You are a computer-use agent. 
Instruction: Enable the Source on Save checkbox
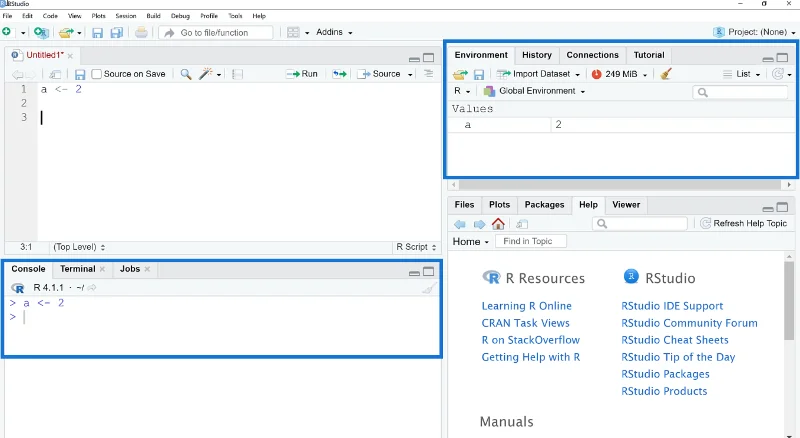tap(96, 74)
